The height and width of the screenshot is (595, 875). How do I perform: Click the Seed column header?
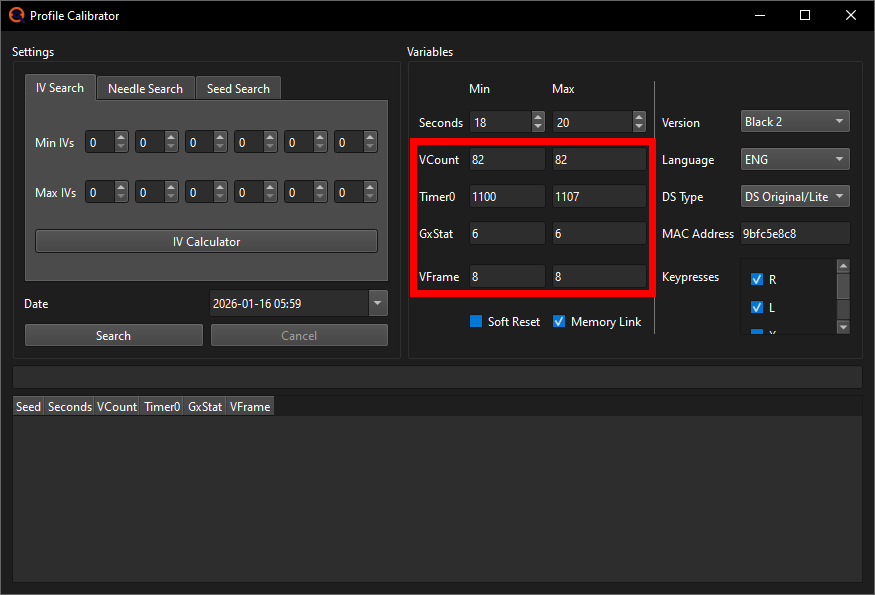27,406
